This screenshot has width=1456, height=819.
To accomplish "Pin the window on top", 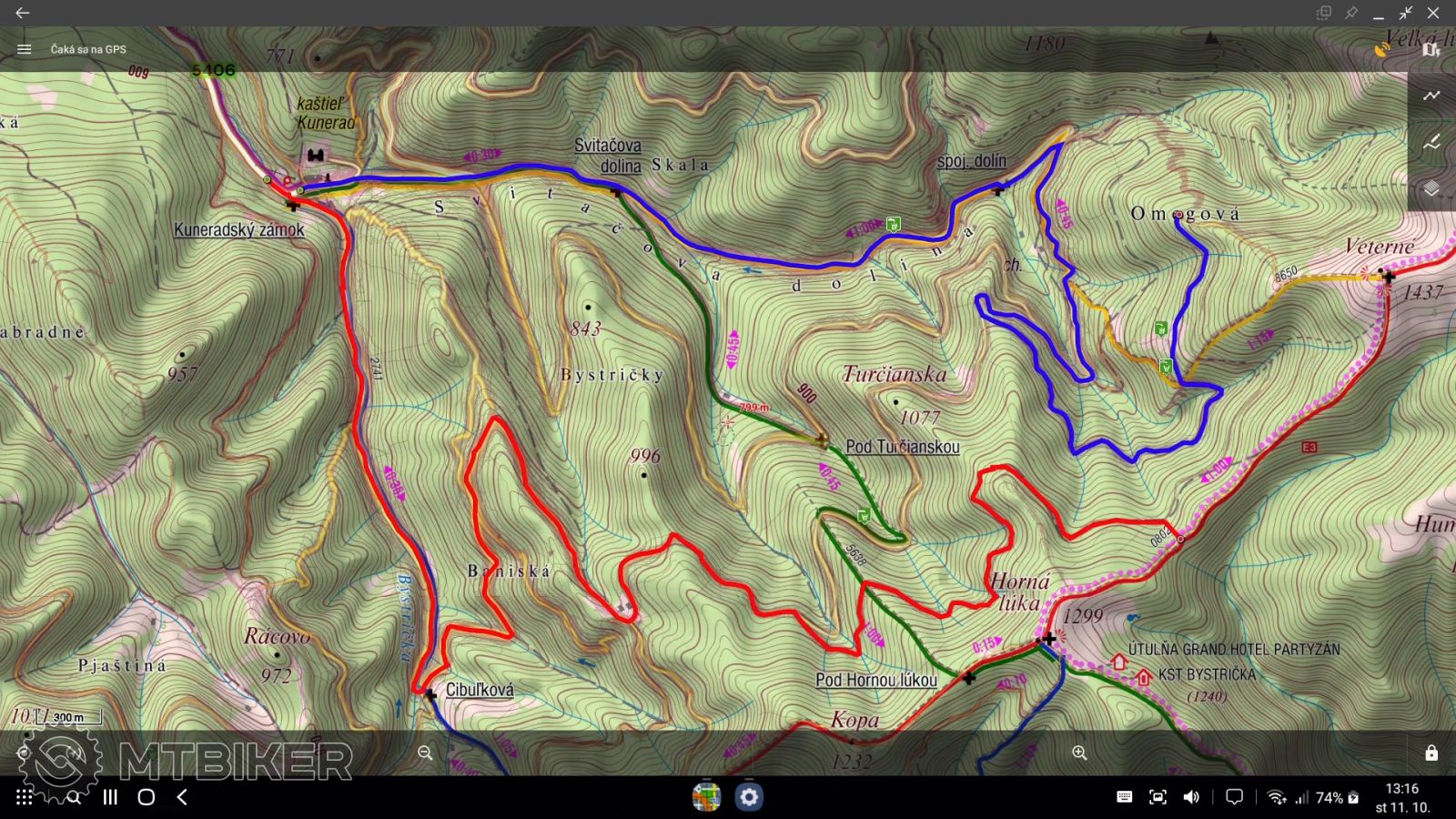I will [1351, 13].
